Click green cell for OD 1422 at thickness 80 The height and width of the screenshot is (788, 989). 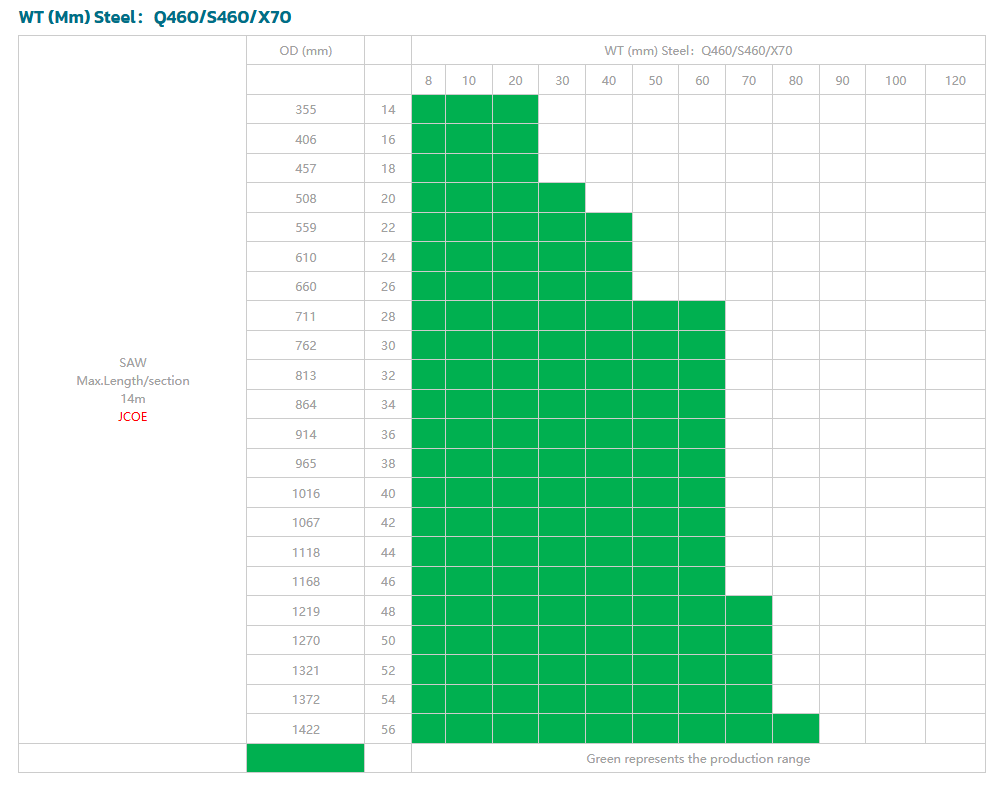point(795,729)
